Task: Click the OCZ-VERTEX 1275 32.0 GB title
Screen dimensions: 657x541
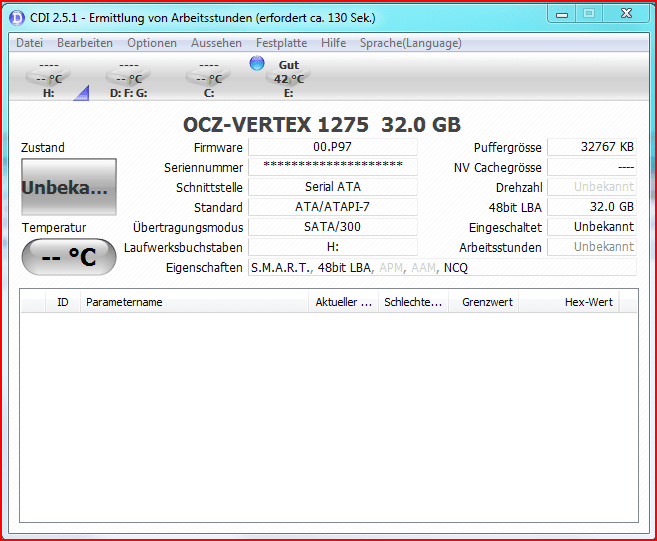Action: 322,125
